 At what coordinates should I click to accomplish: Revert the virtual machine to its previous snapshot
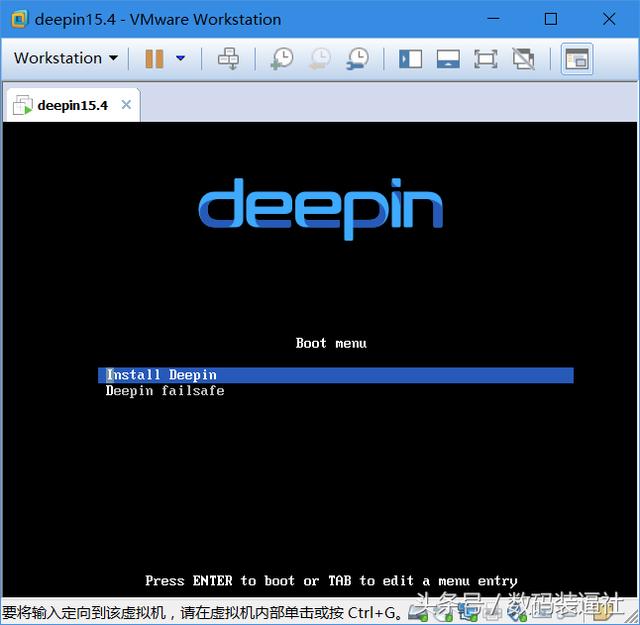click(320, 58)
